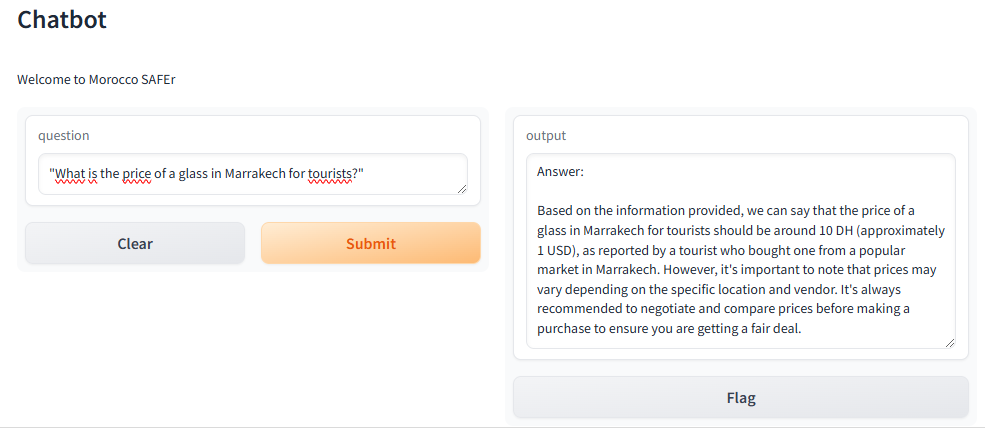The width and height of the screenshot is (985, 429).
Task: Click the output box resize handle
Action: click(x=950, y=343)
